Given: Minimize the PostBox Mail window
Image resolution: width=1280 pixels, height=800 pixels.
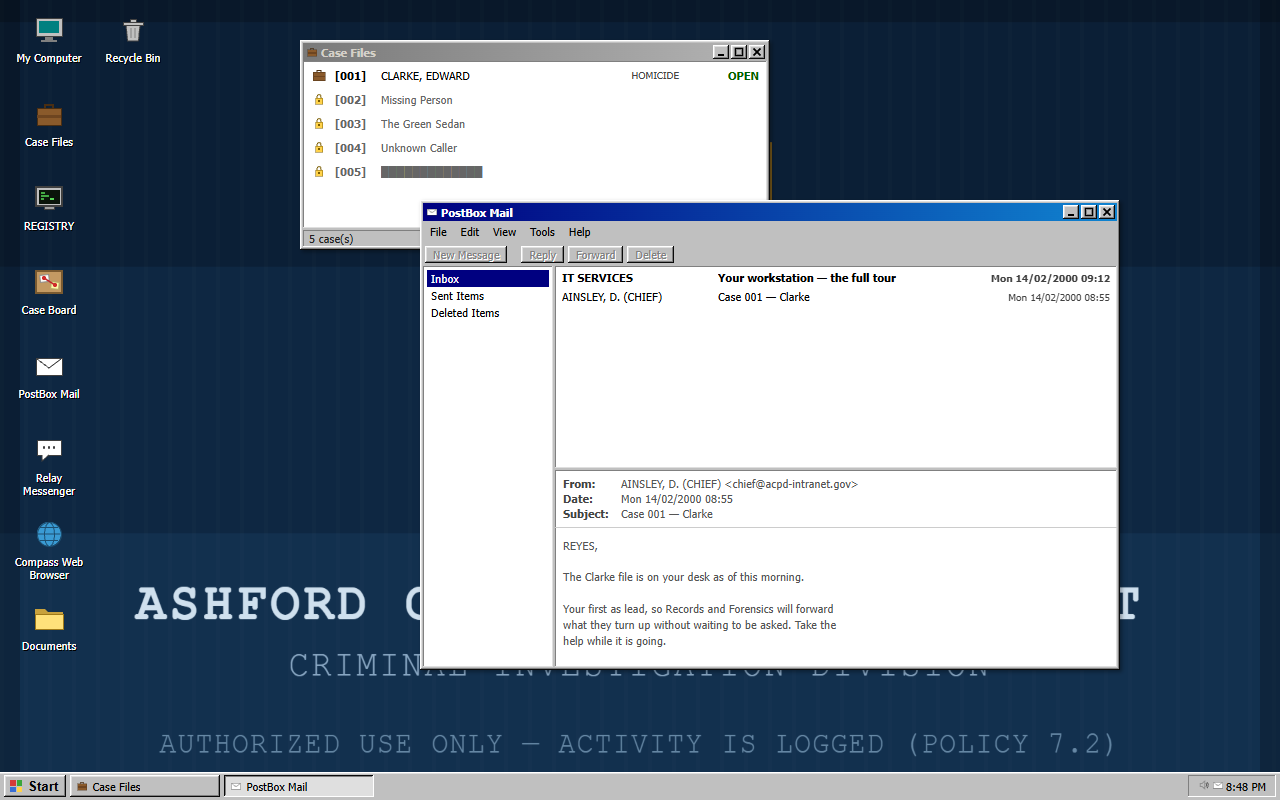Looking at the screenshot, I should 1070,212.
